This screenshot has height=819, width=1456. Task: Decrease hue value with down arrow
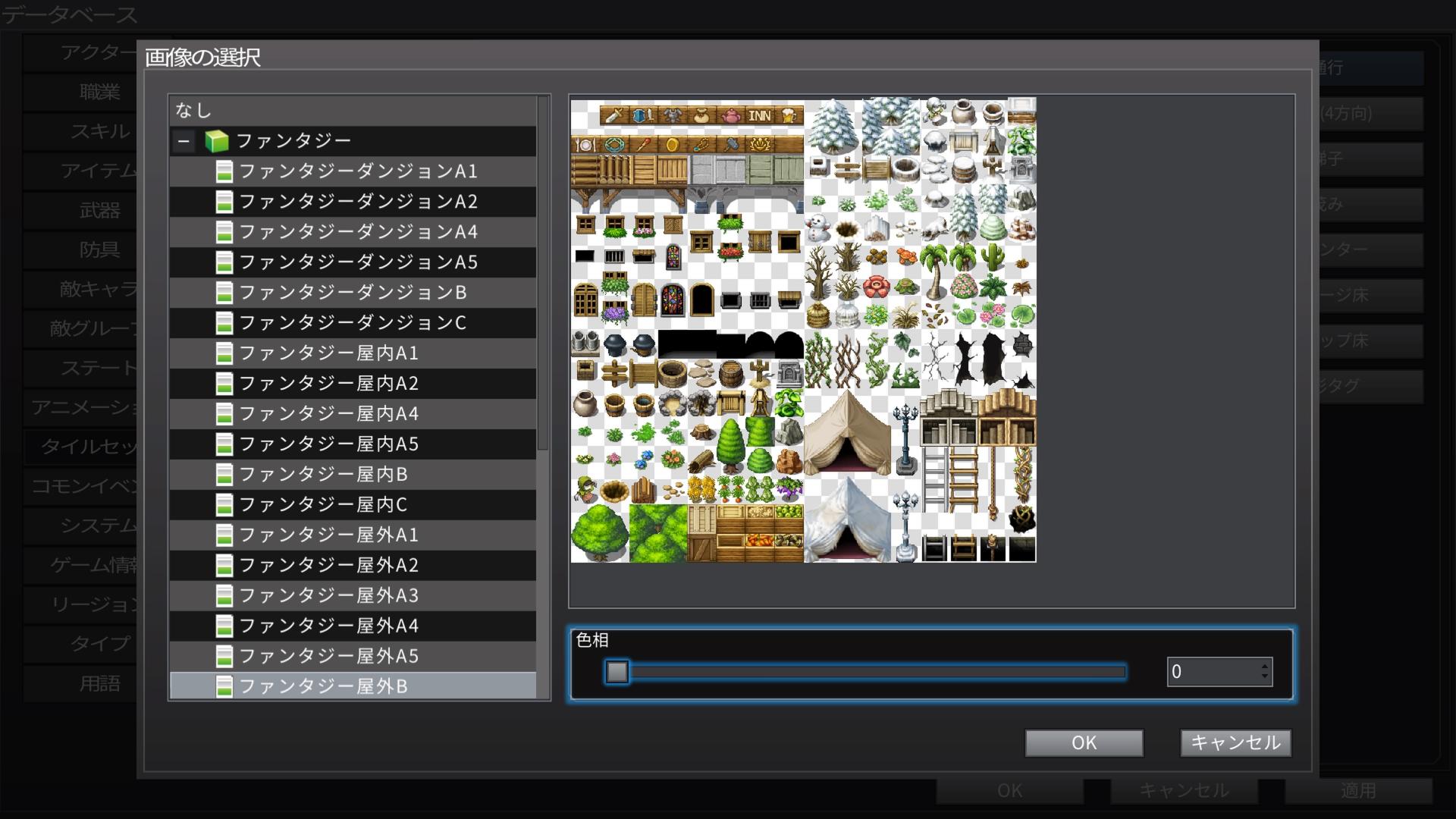click(1264, 676)
